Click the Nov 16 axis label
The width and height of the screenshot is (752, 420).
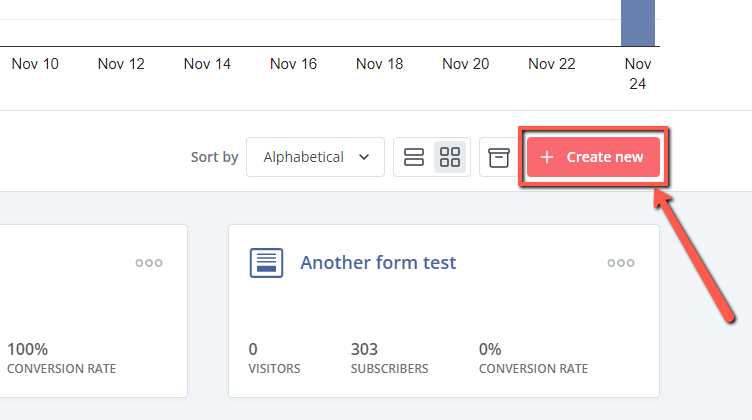tap(294, 64)
